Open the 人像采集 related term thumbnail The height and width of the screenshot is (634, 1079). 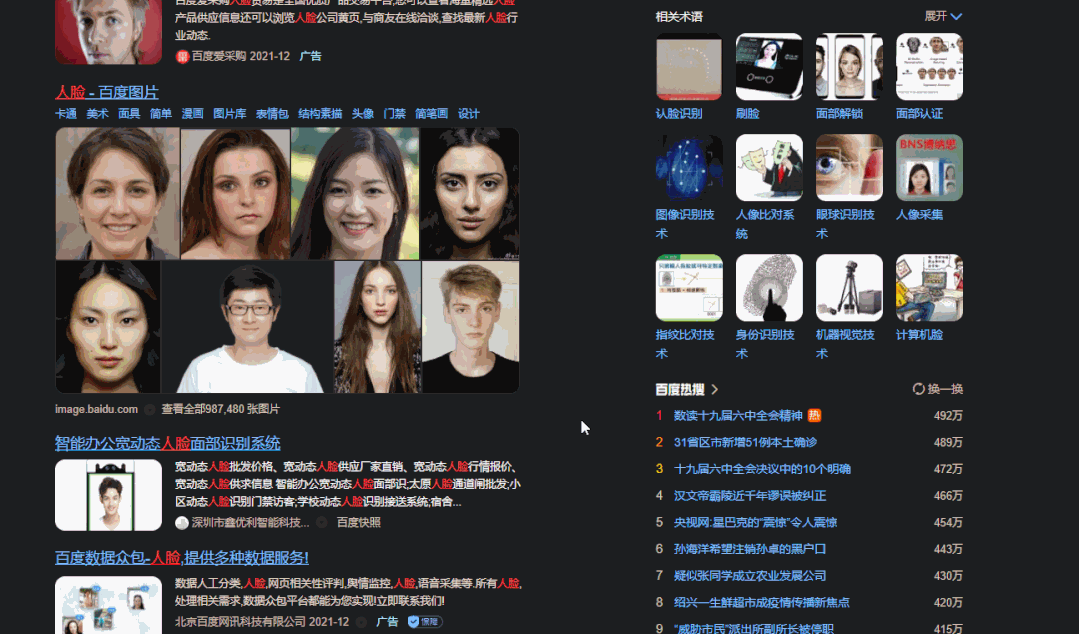pos(929,167)
